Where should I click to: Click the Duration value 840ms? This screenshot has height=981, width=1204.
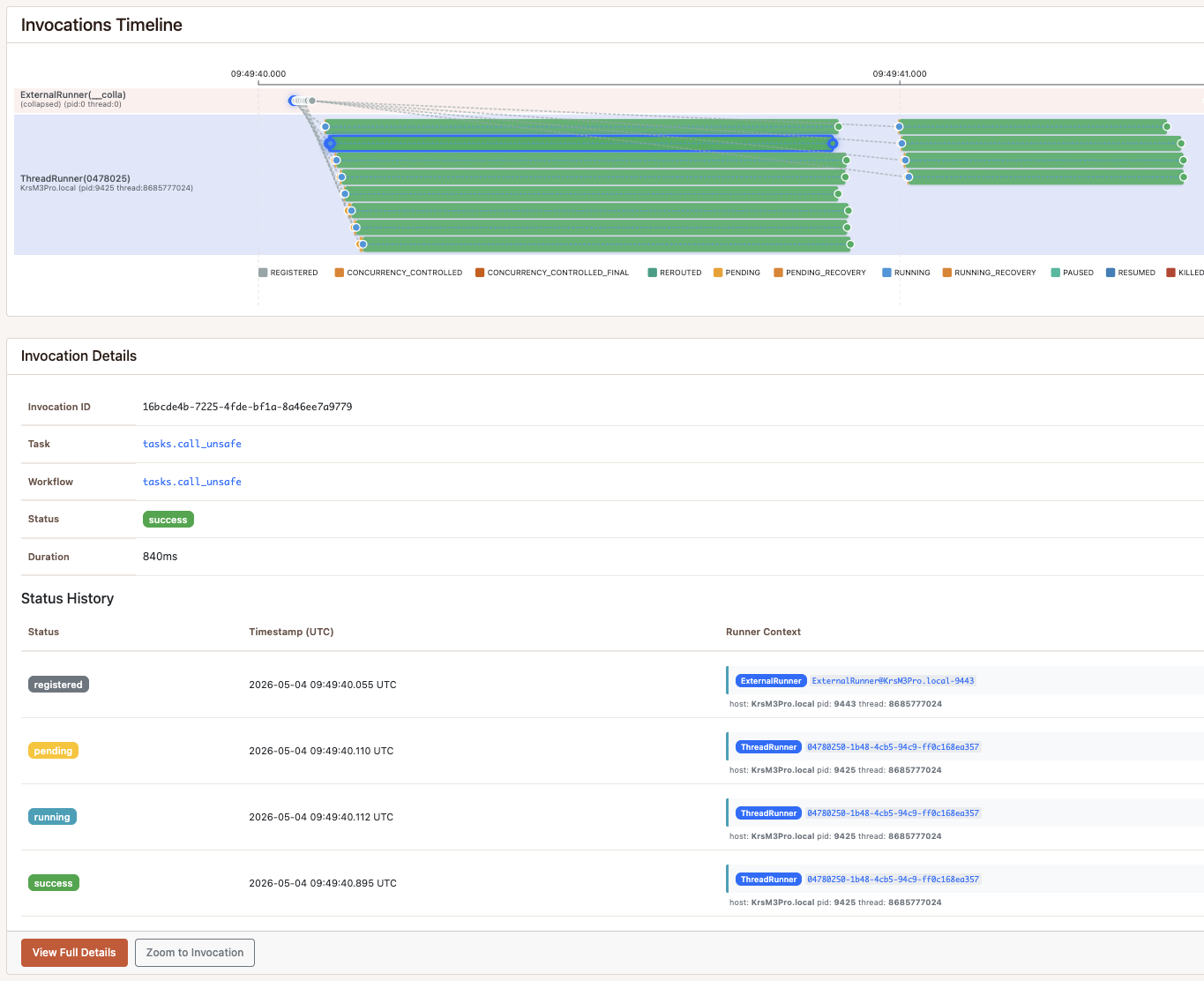click(161, 557)
